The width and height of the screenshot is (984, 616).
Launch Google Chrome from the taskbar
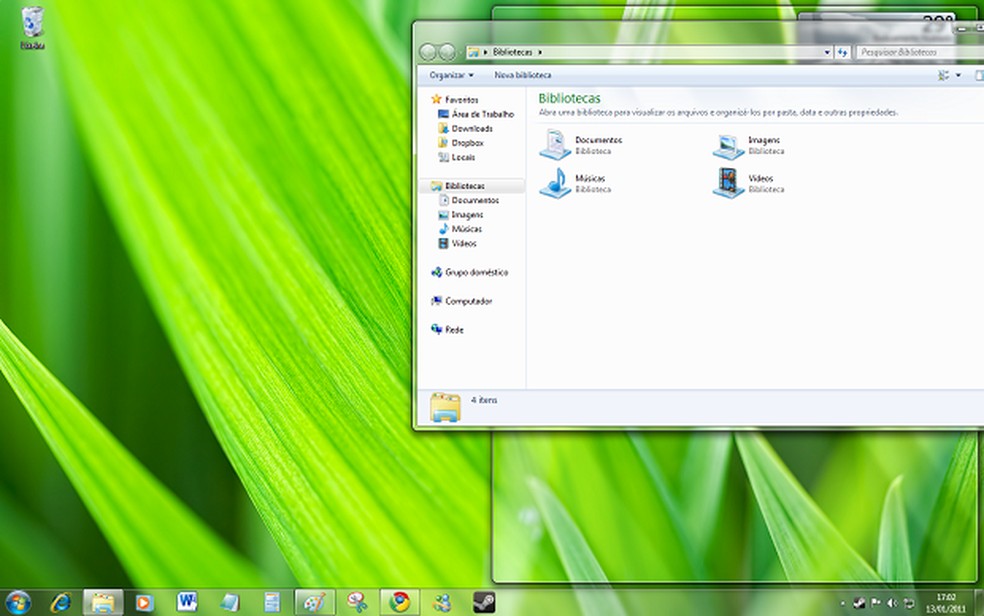click(400, 602)
